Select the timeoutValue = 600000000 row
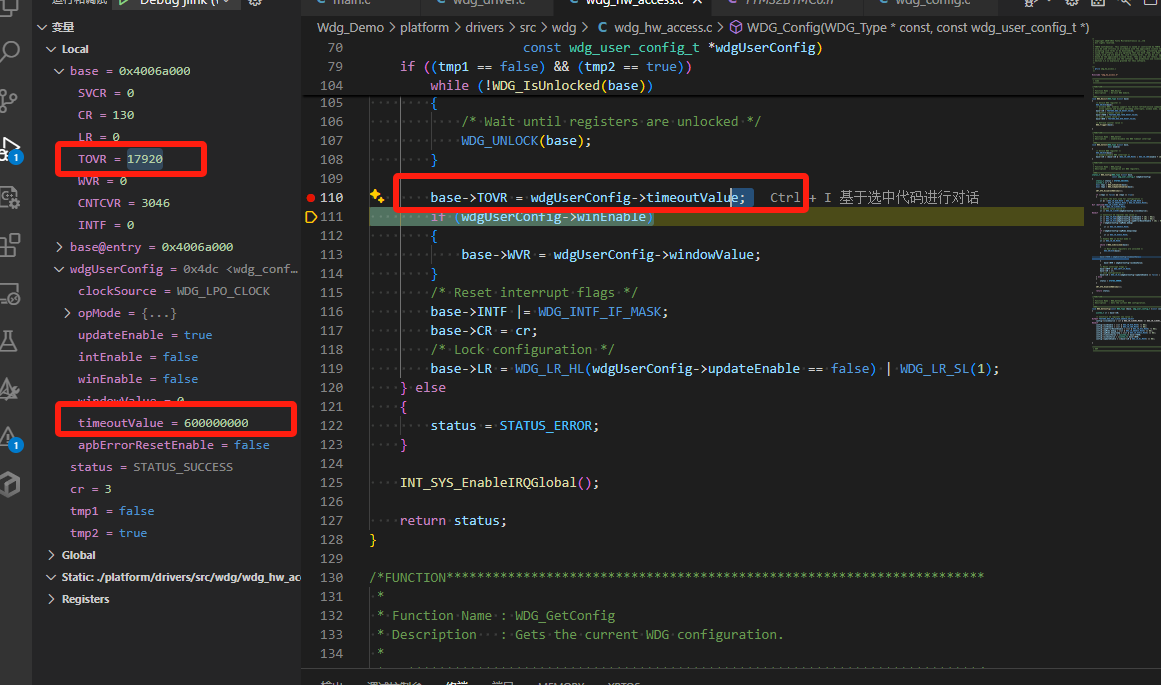This screenshot has height=685, width=1161. (x=167, y=423)
